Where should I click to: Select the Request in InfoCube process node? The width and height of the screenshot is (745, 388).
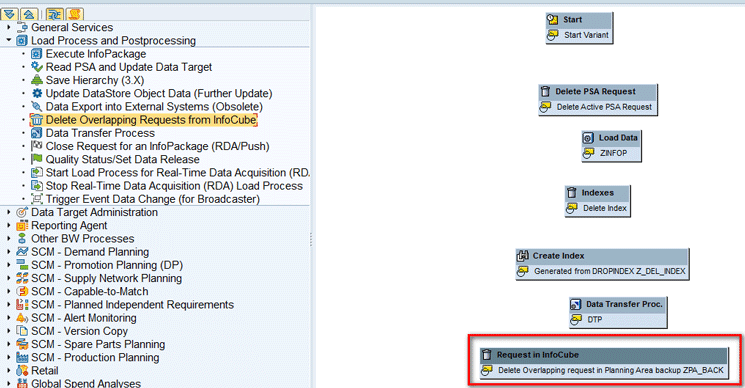[603, 362]
